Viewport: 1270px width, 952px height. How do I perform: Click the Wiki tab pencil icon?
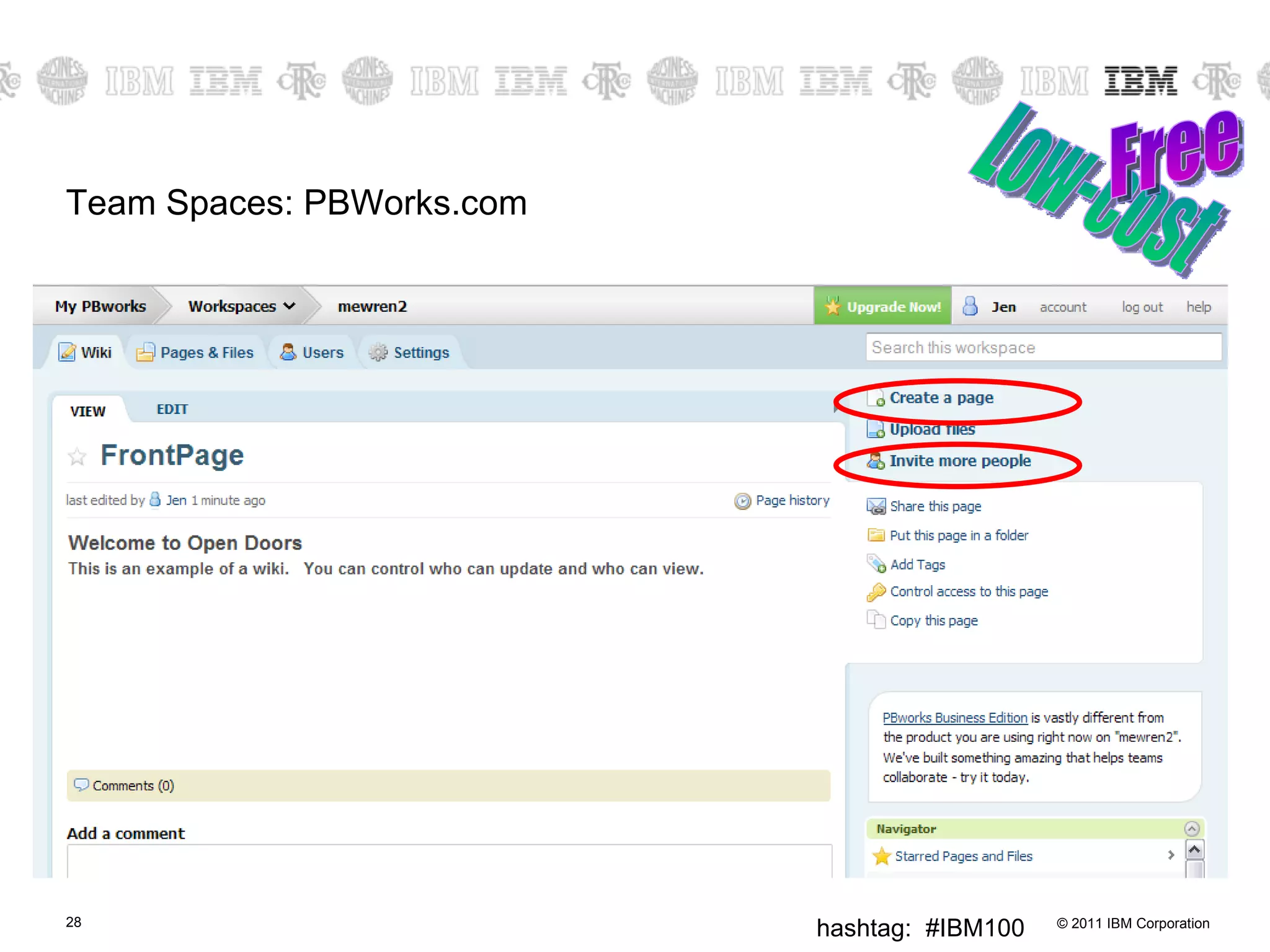coord(67,352)
